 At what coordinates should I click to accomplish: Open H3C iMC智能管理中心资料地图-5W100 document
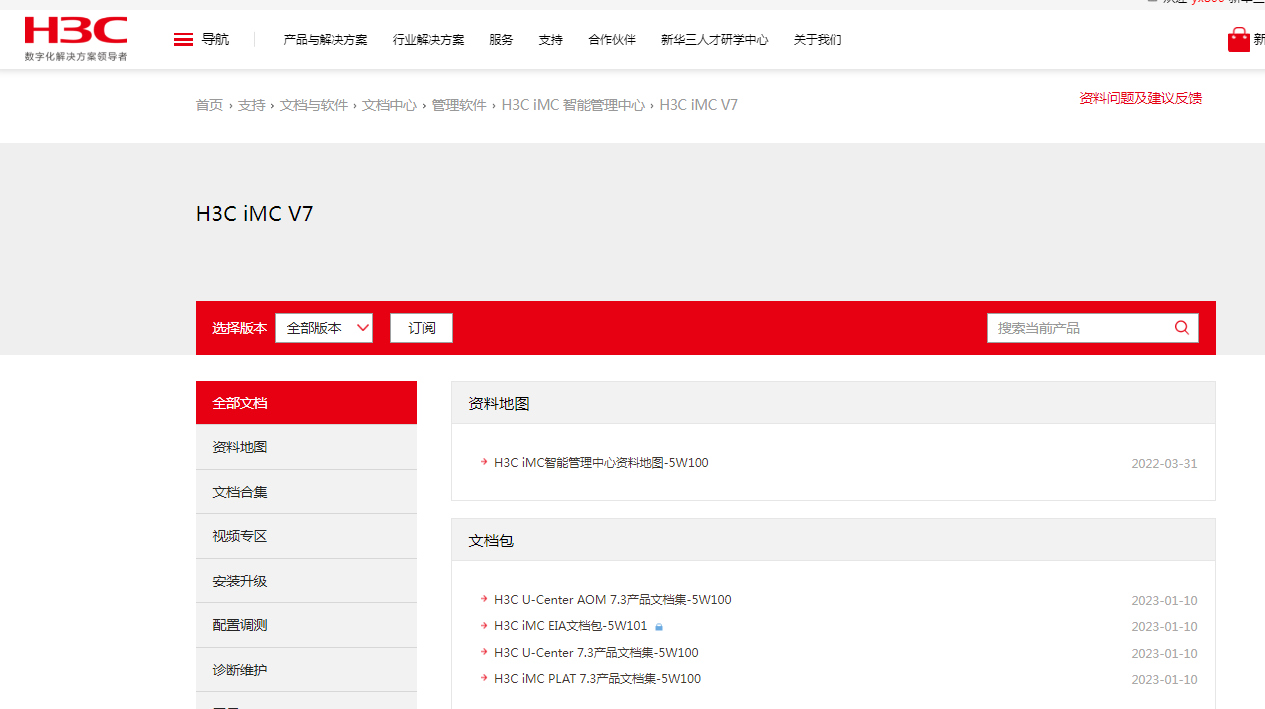click(601, 463)
